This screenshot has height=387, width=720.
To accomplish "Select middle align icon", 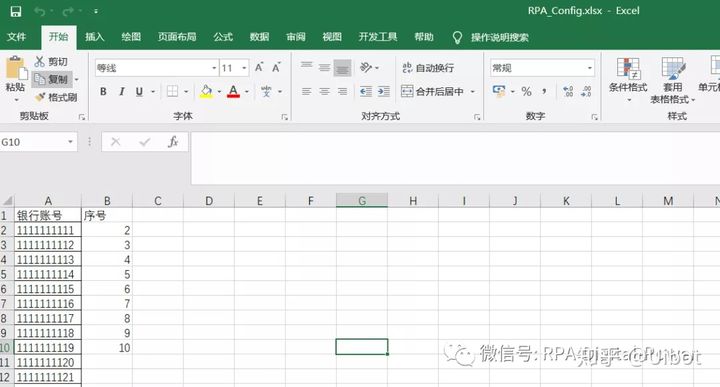I will point(324,67).
